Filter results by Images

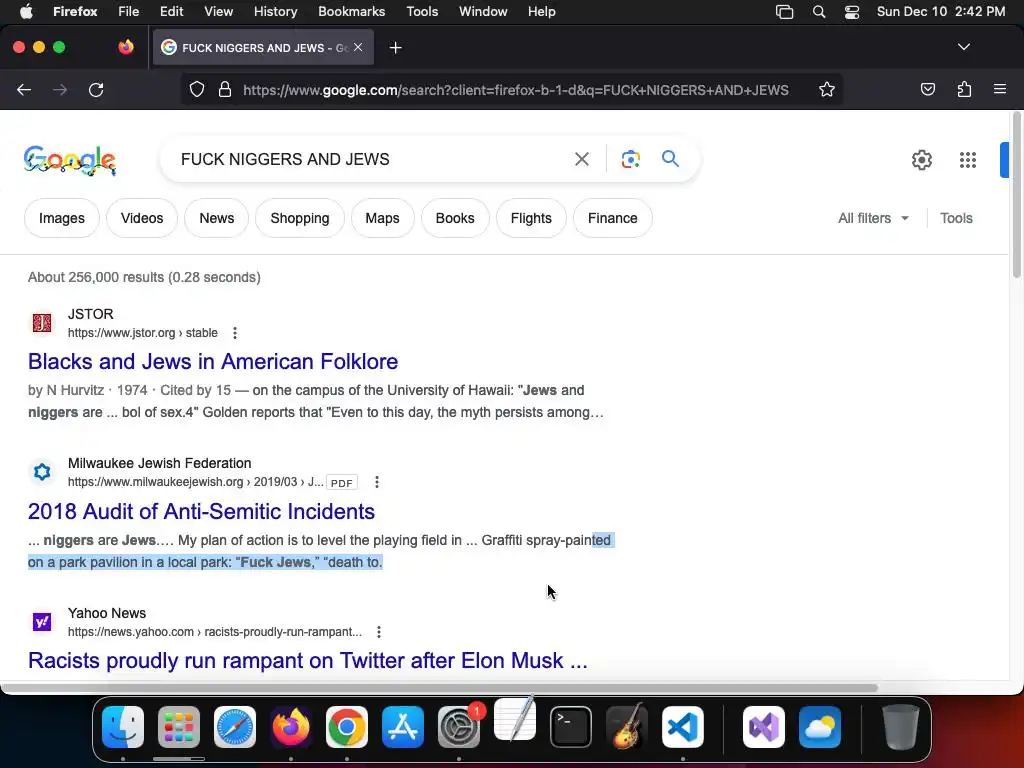[61, 218]
